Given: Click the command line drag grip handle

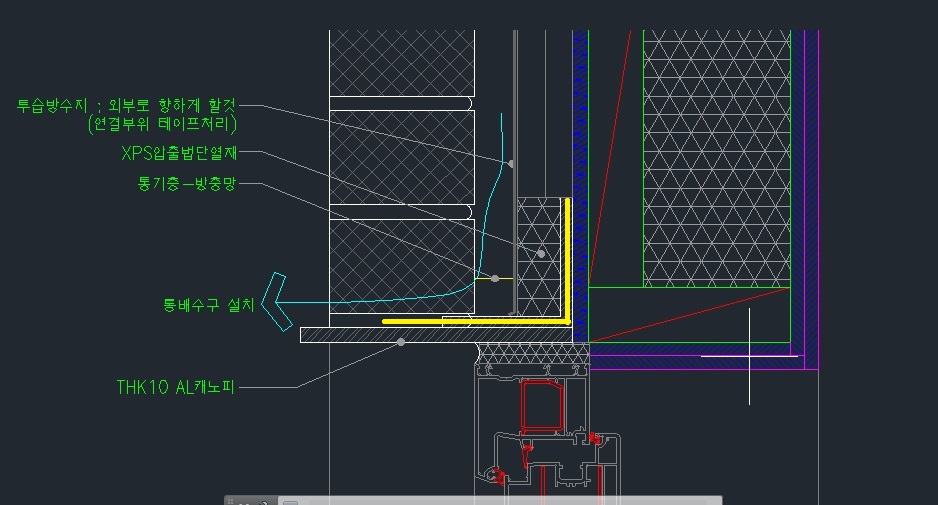Looking at the screenshot, I should click(x=231, y=501).
